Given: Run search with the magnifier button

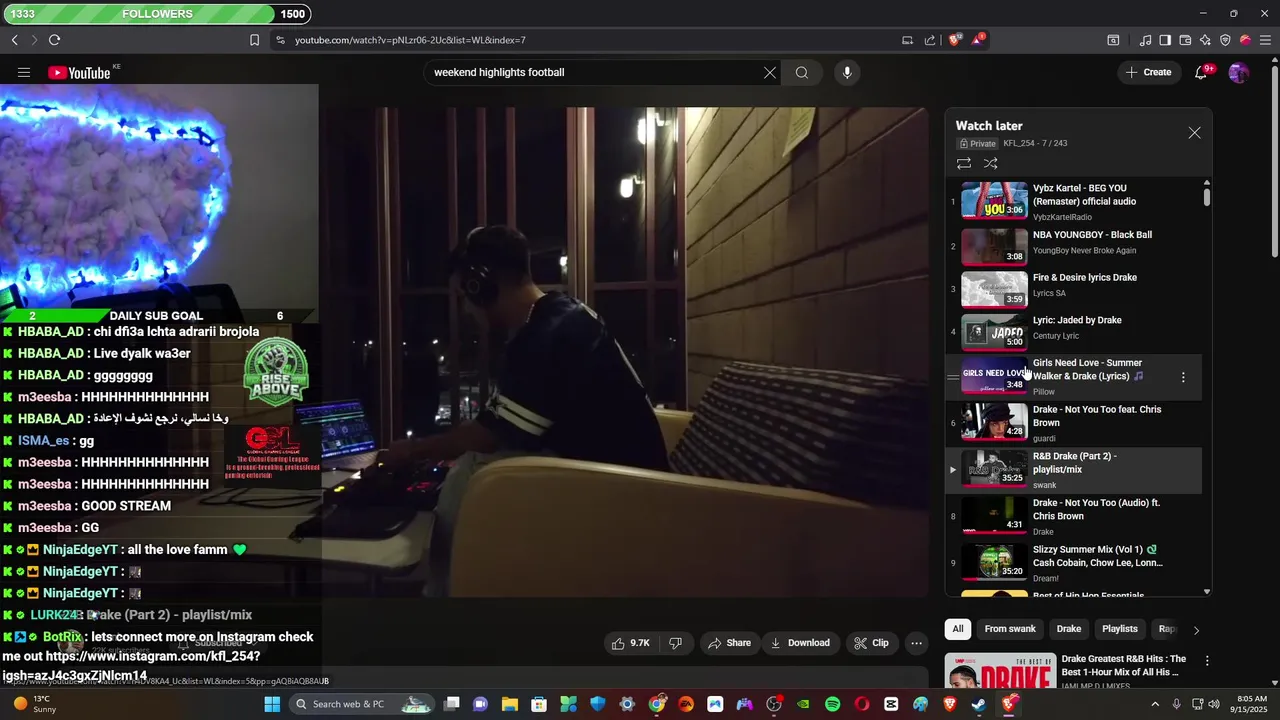Looking at the screenshot, I should [802, 72].
